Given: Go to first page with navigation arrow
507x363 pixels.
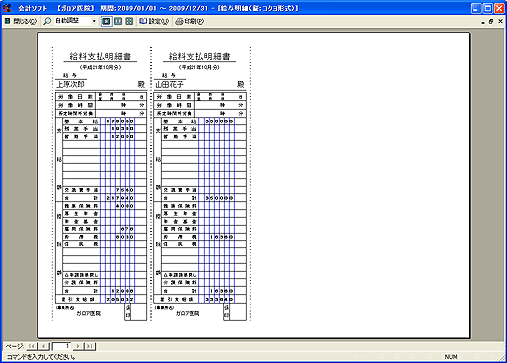Looking at the screenshot, I should [x=32, y=346].
